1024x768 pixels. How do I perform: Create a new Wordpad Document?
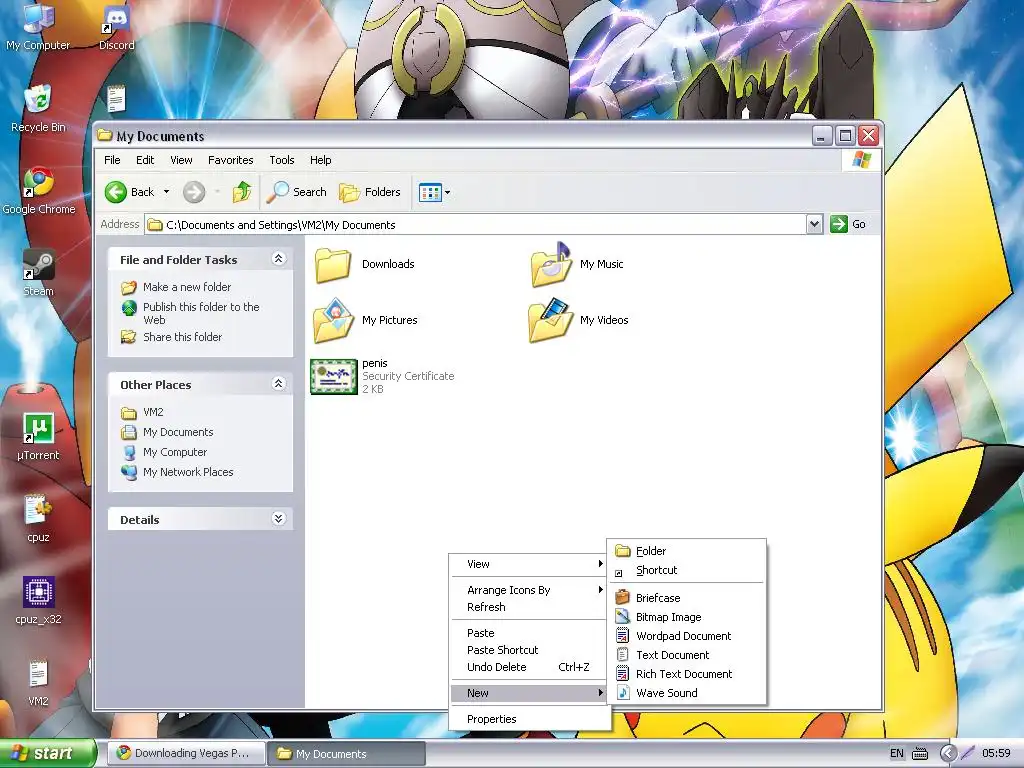coord(686,636)
